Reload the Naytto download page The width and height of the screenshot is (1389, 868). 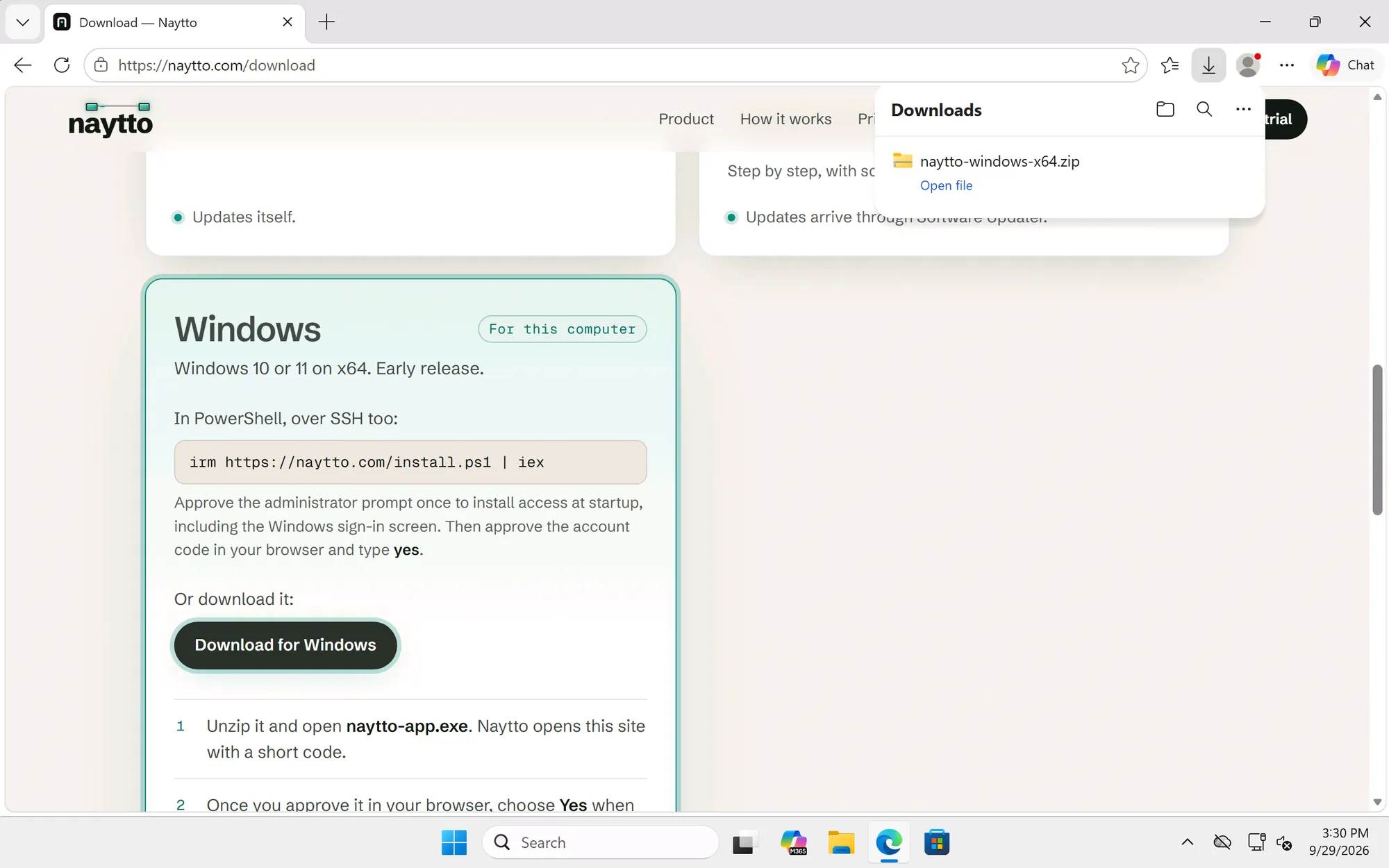(x=62, y=65)
